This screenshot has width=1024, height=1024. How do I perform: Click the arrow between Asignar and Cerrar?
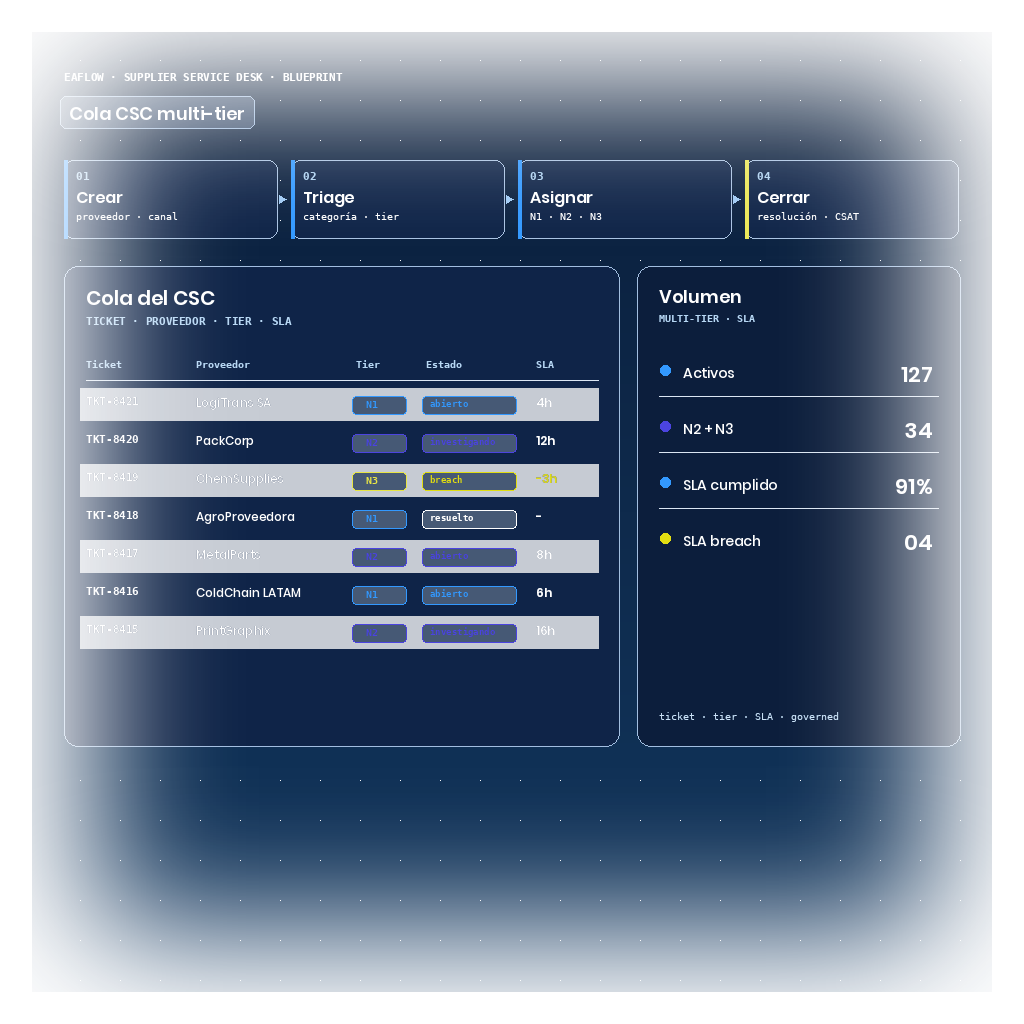(x=737, y=199)
